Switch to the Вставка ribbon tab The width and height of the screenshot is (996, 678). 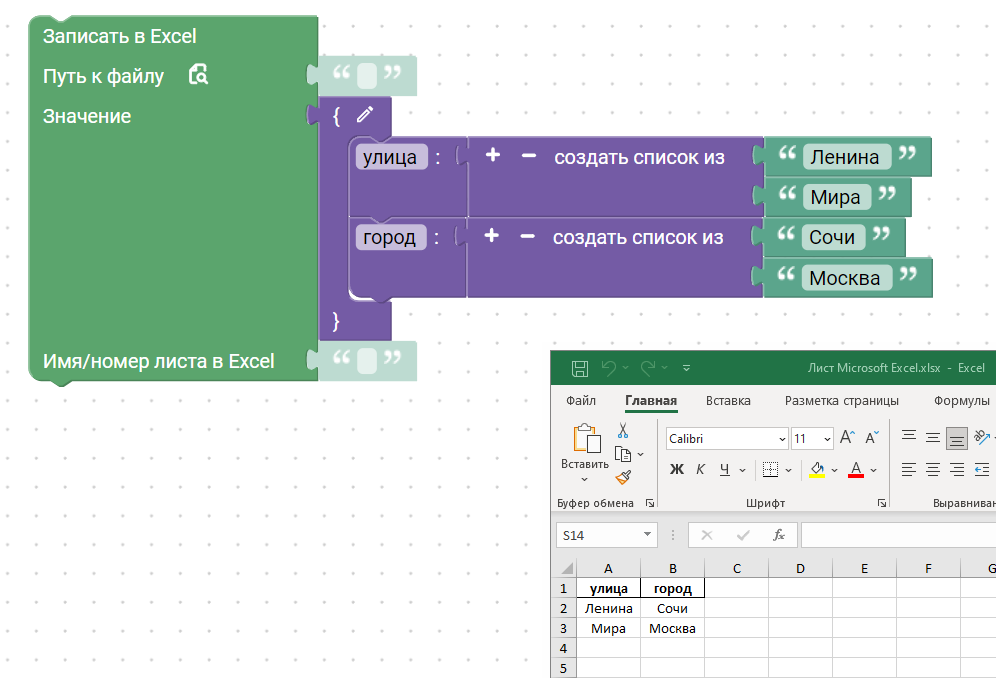728,401
